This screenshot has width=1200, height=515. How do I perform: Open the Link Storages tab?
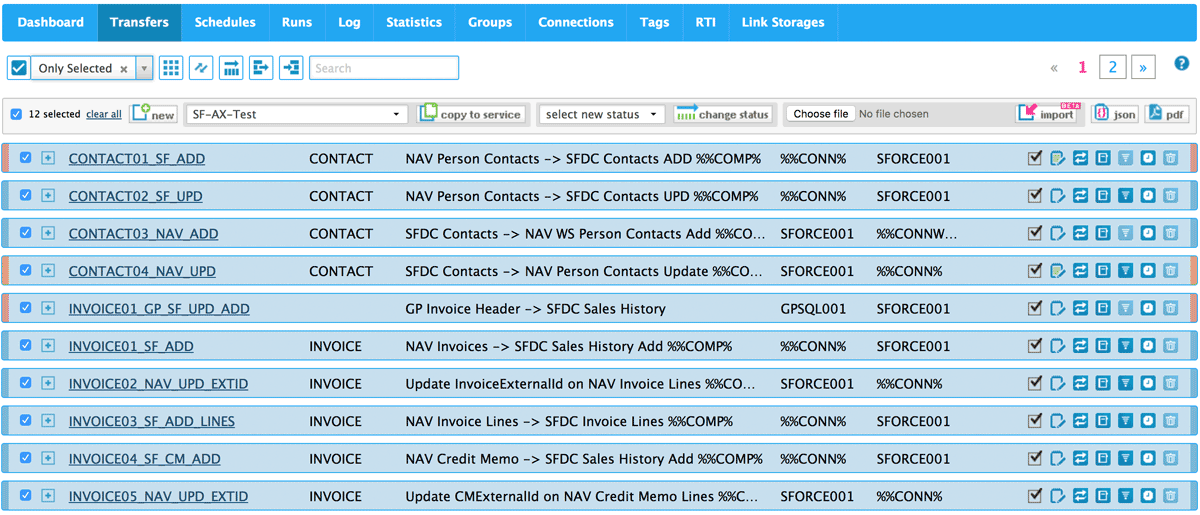(x=783, y=22)
